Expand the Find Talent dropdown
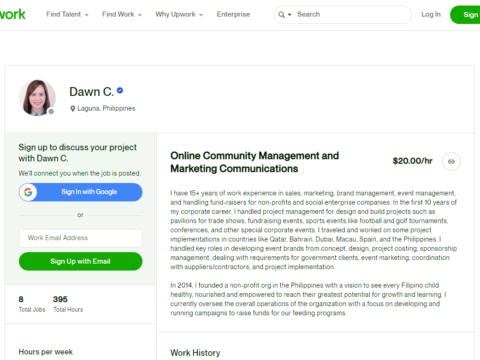Viewport: 480px width, 360px height. pos(67,14)
